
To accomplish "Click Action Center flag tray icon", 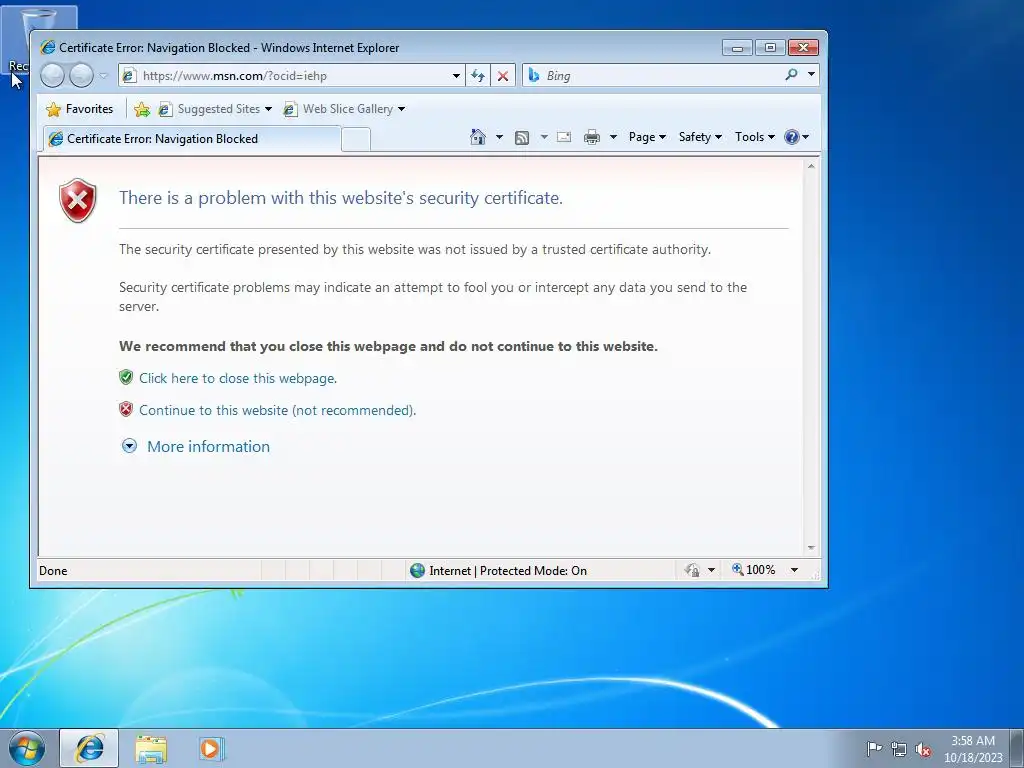I will 874,749.
